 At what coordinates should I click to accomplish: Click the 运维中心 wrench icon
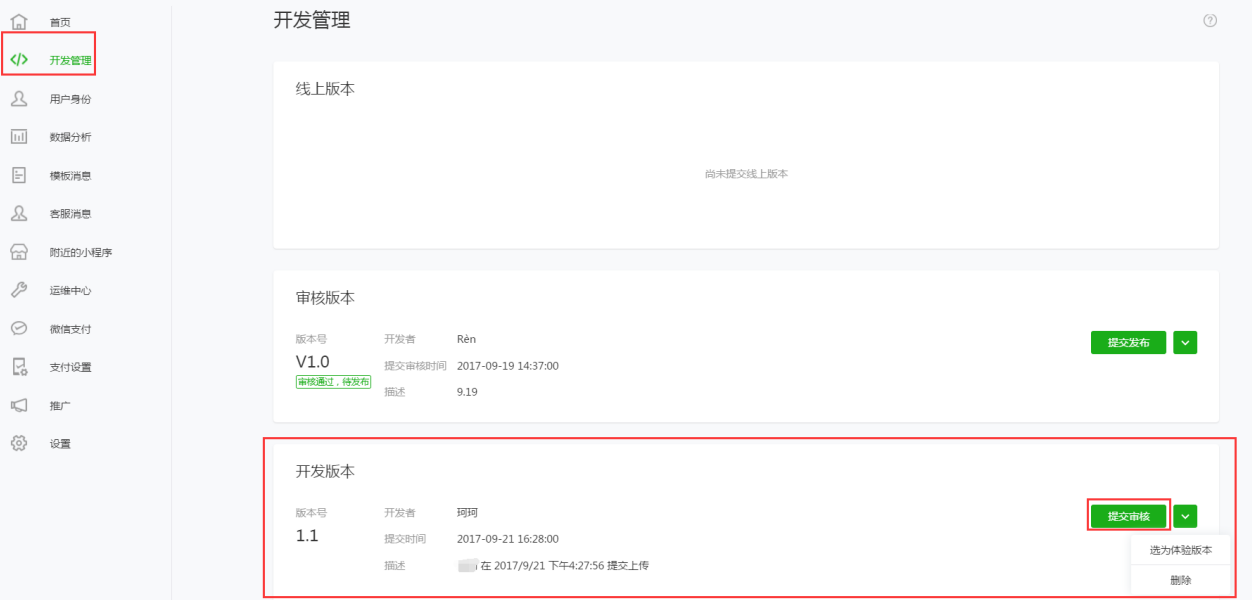18,290
